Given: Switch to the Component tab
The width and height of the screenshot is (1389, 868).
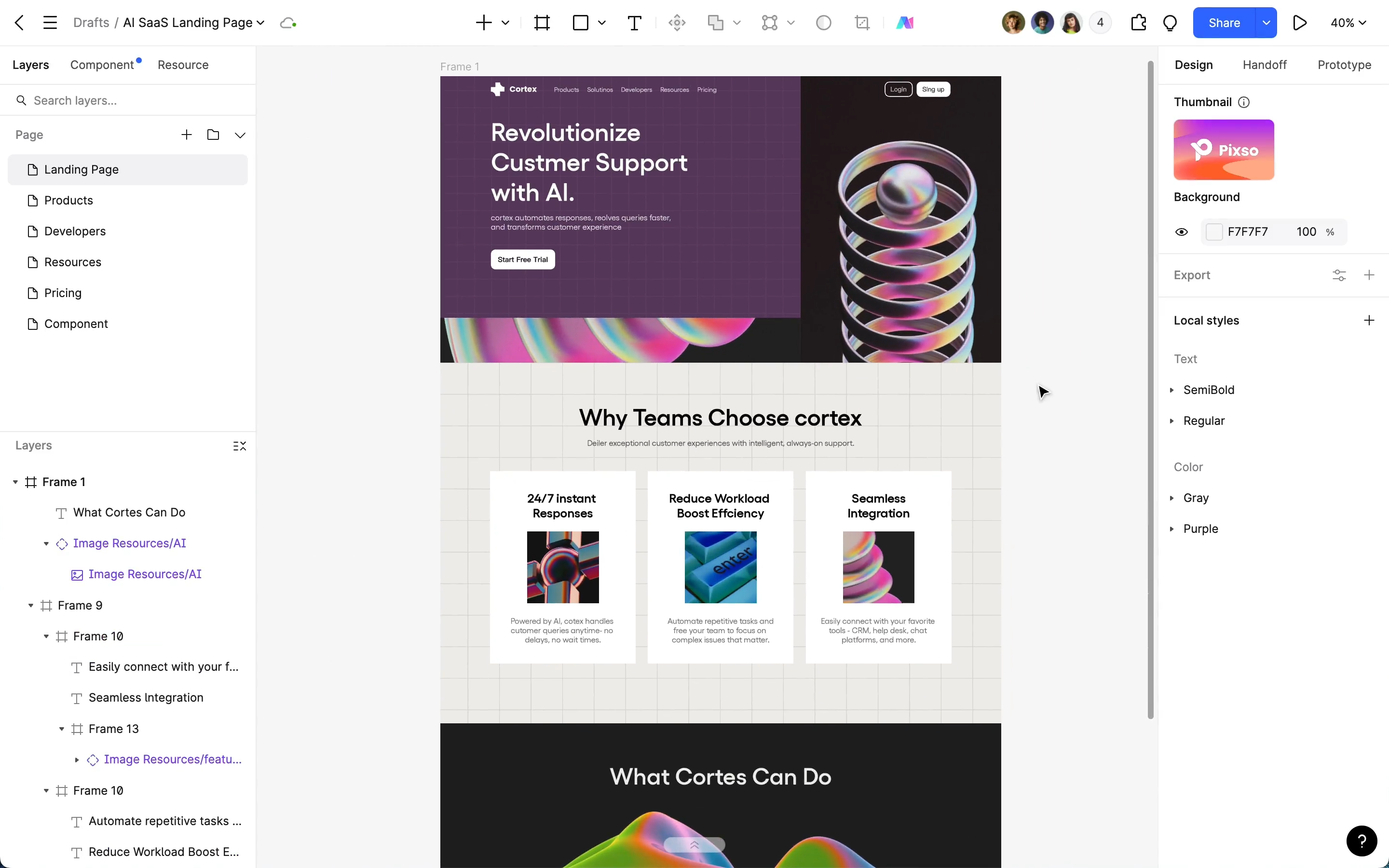Looking at the screenshot, I should (x=102, y=65).
